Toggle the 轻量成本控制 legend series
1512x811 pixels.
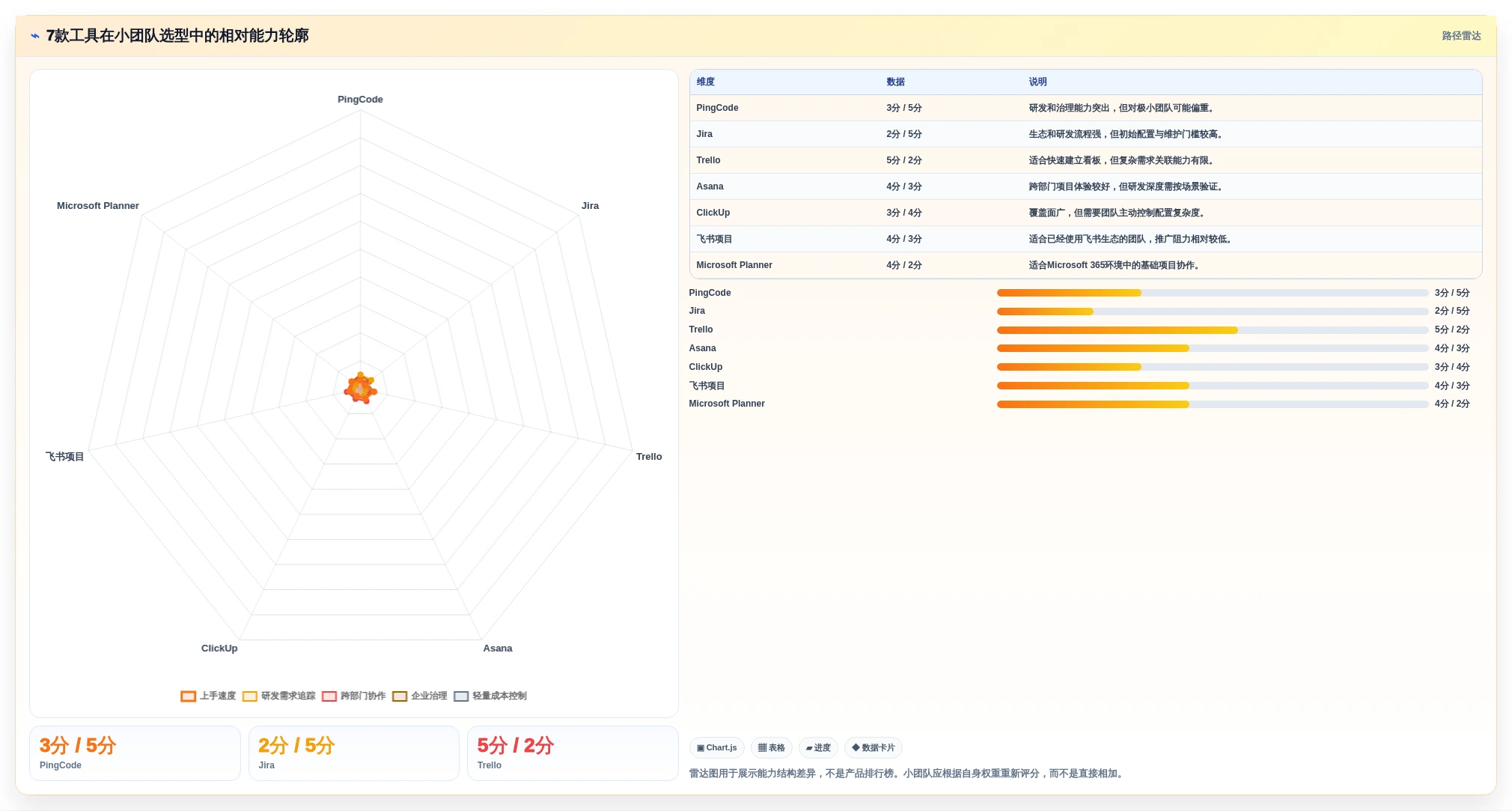[x=490, y=696]
